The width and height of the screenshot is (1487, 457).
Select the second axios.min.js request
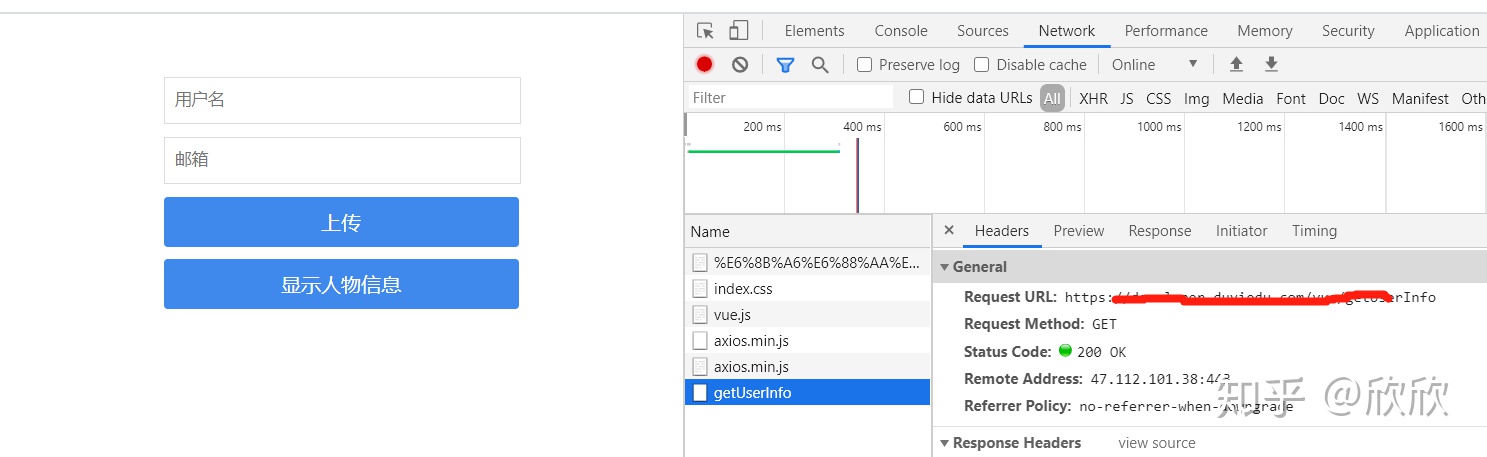807,366
